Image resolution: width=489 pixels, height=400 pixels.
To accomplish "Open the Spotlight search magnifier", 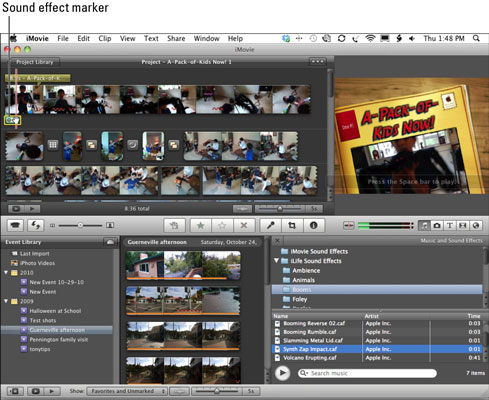I will point(476,38).
